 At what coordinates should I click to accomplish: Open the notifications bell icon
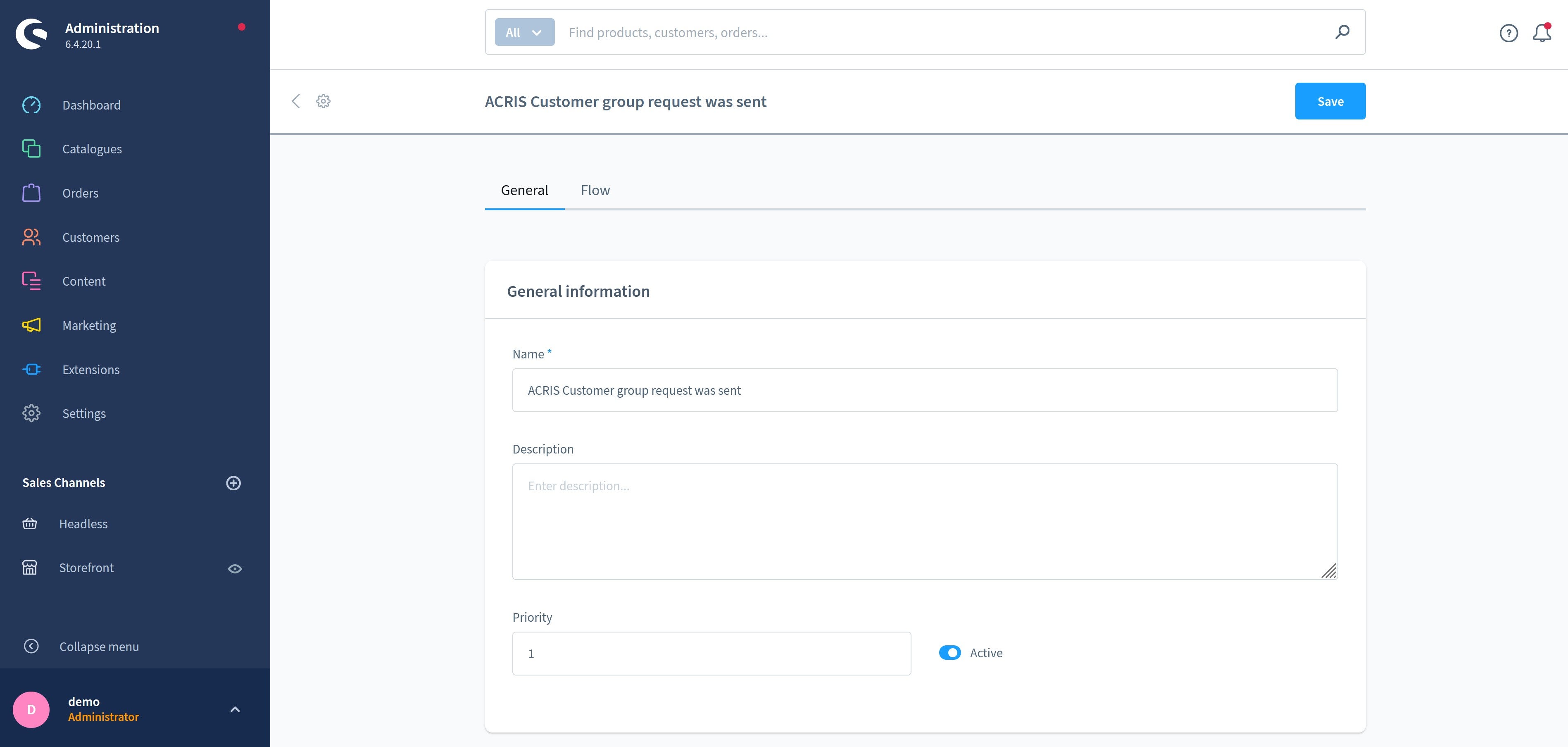click(x=1542, y=33)
